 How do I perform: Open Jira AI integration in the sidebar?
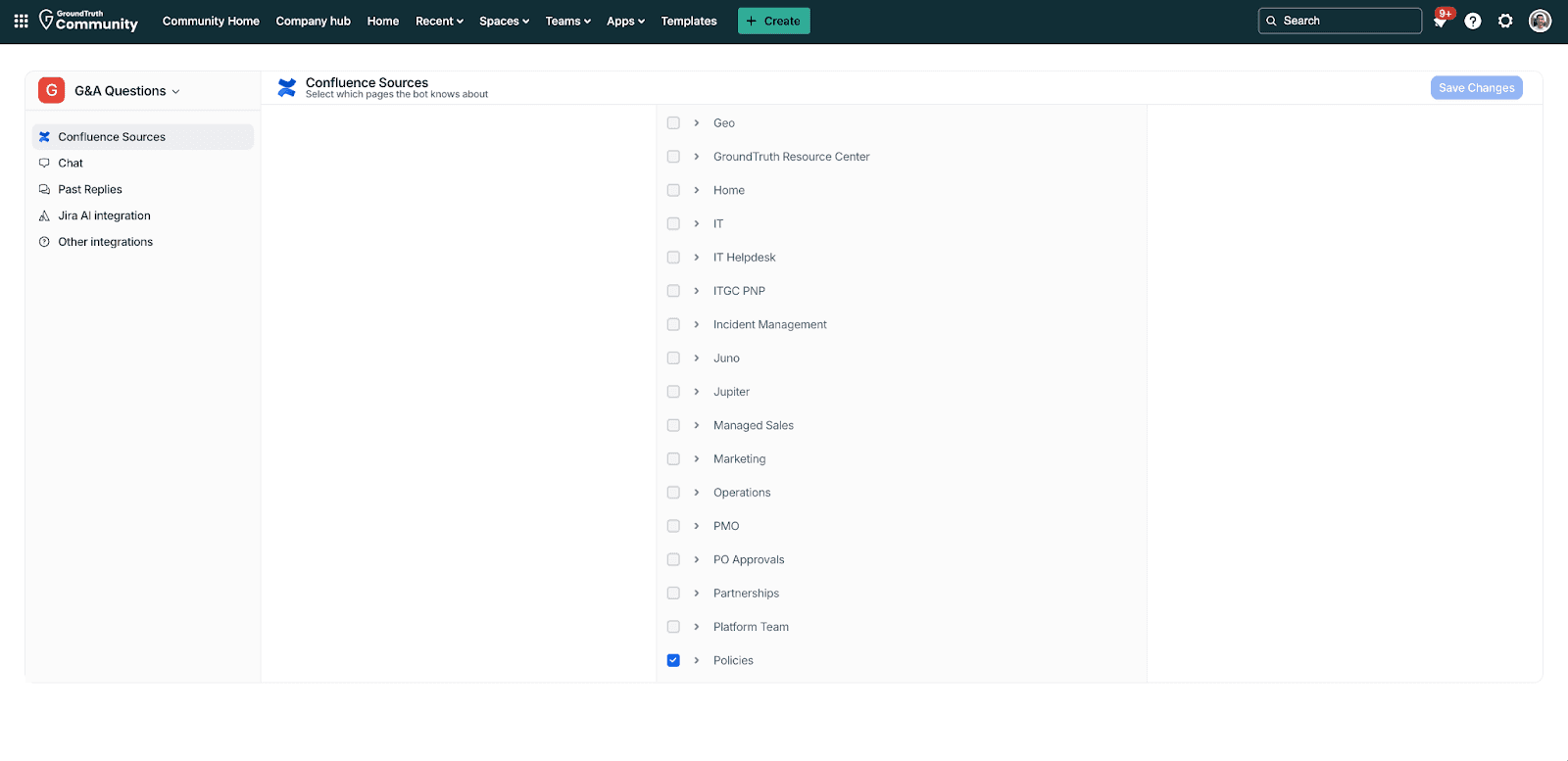[x=104, y=215]
